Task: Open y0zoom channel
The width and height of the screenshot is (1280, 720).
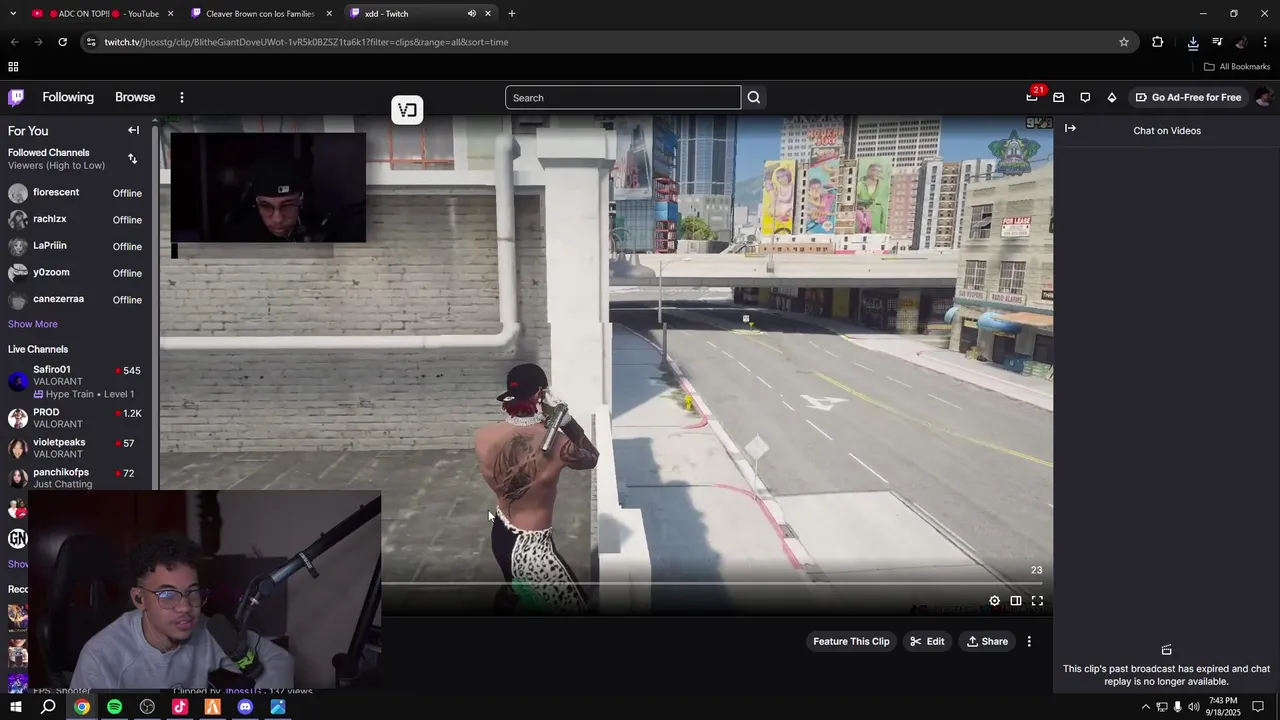Action: click(76, 273)
